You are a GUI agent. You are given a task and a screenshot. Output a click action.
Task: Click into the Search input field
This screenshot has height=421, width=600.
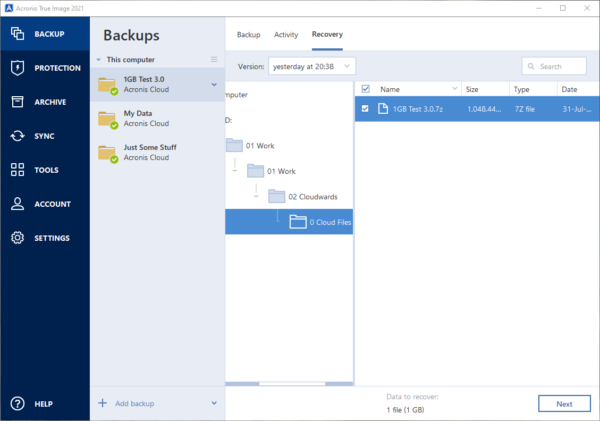pos(554,66)
